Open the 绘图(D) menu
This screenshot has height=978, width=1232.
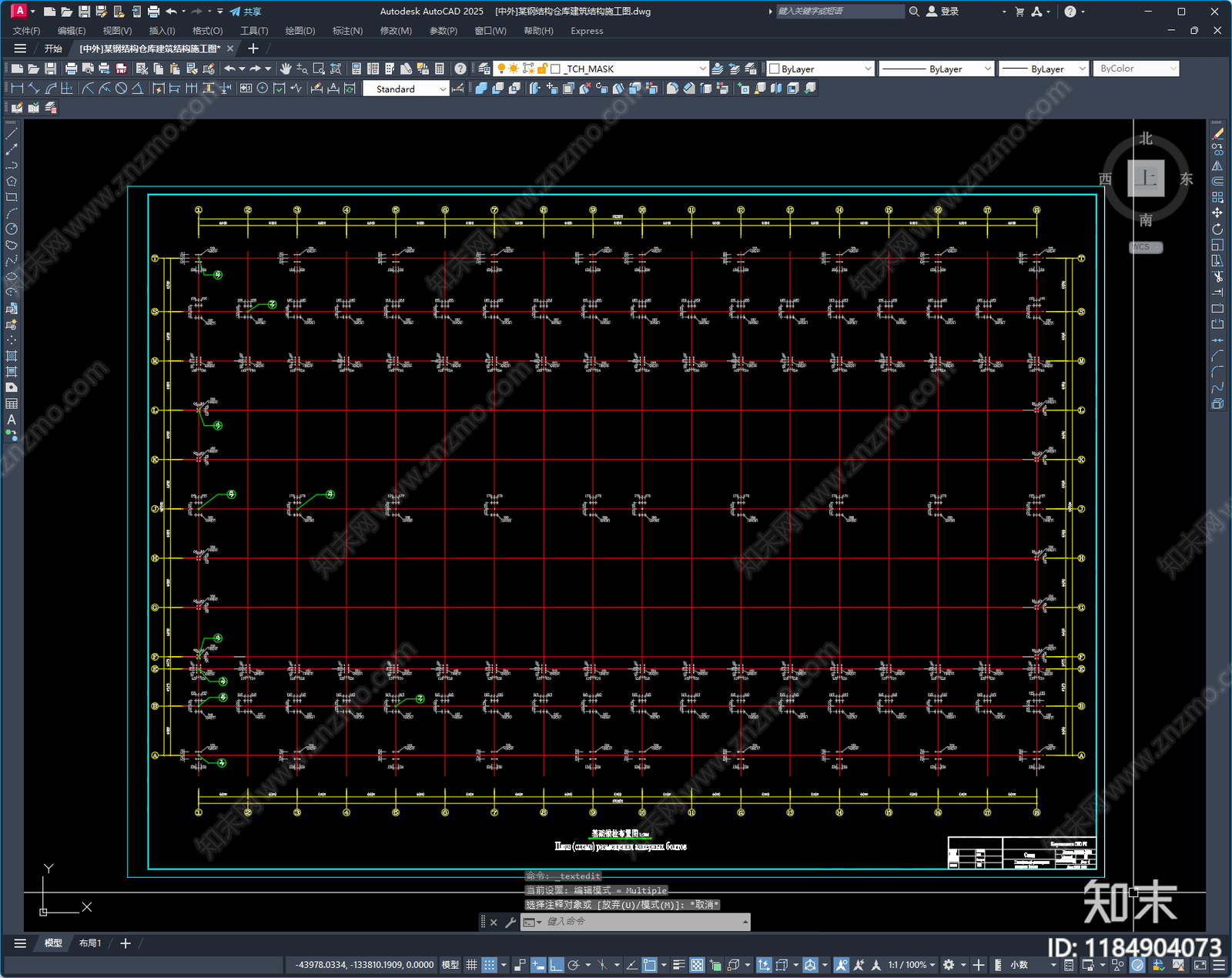point(300,31)
